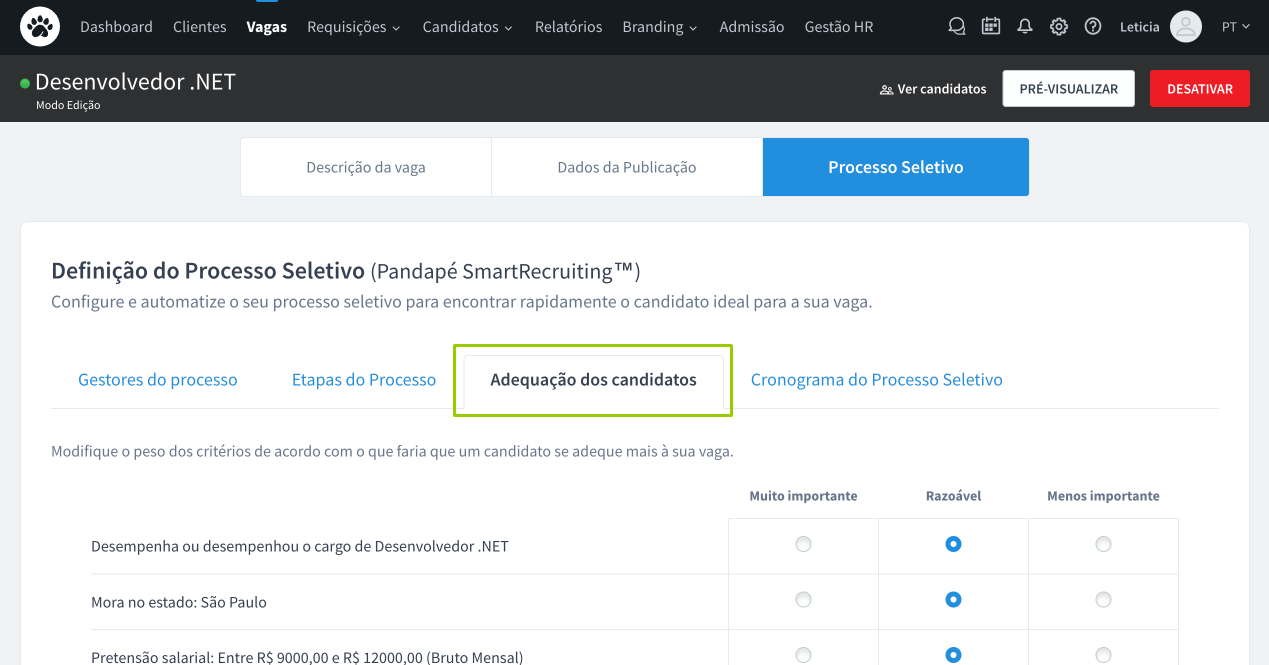Click the PRÉ-VISUALIZAR button

click(1068, 89)
